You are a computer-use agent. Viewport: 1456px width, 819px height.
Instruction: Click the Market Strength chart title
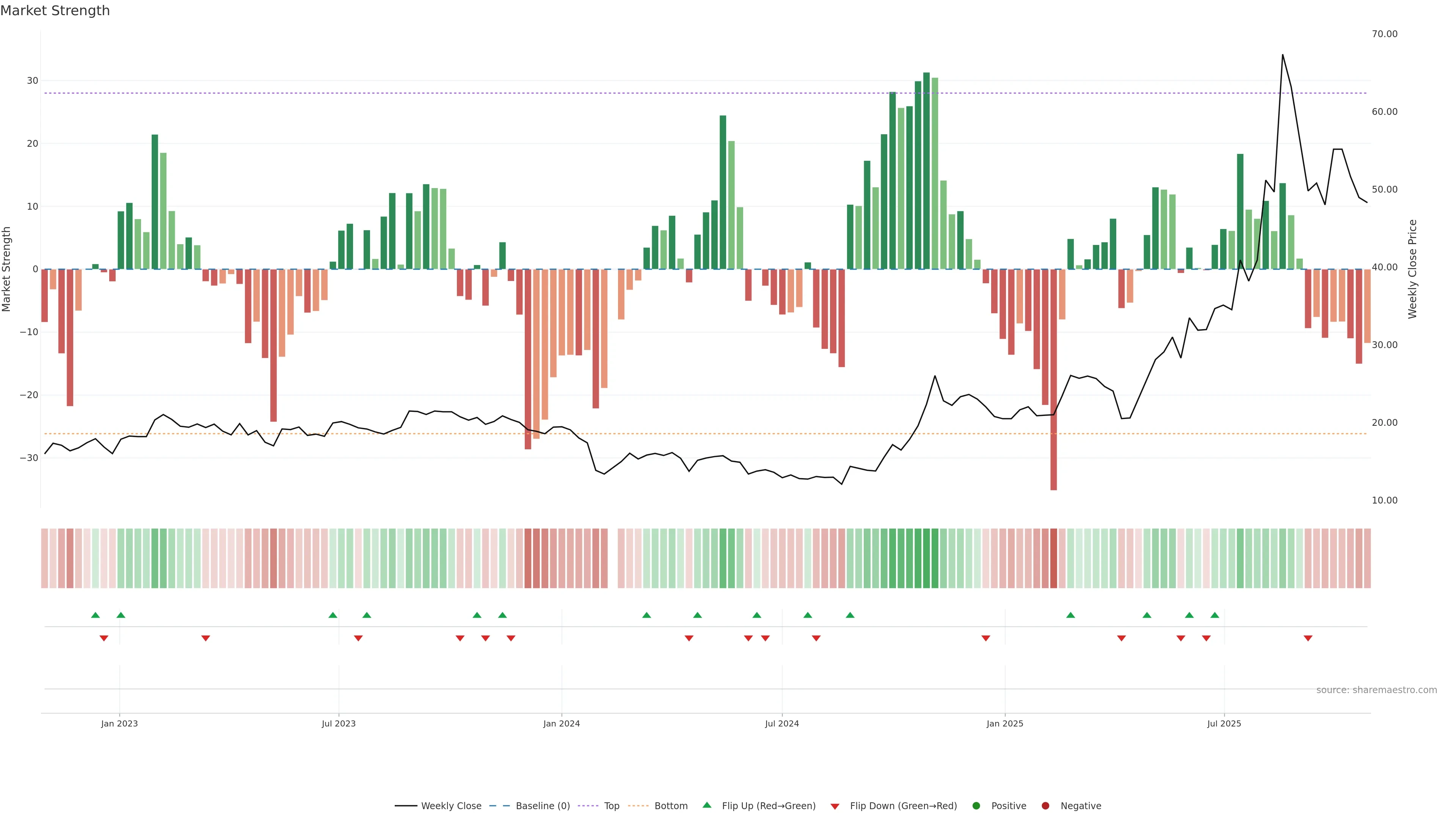55,11
